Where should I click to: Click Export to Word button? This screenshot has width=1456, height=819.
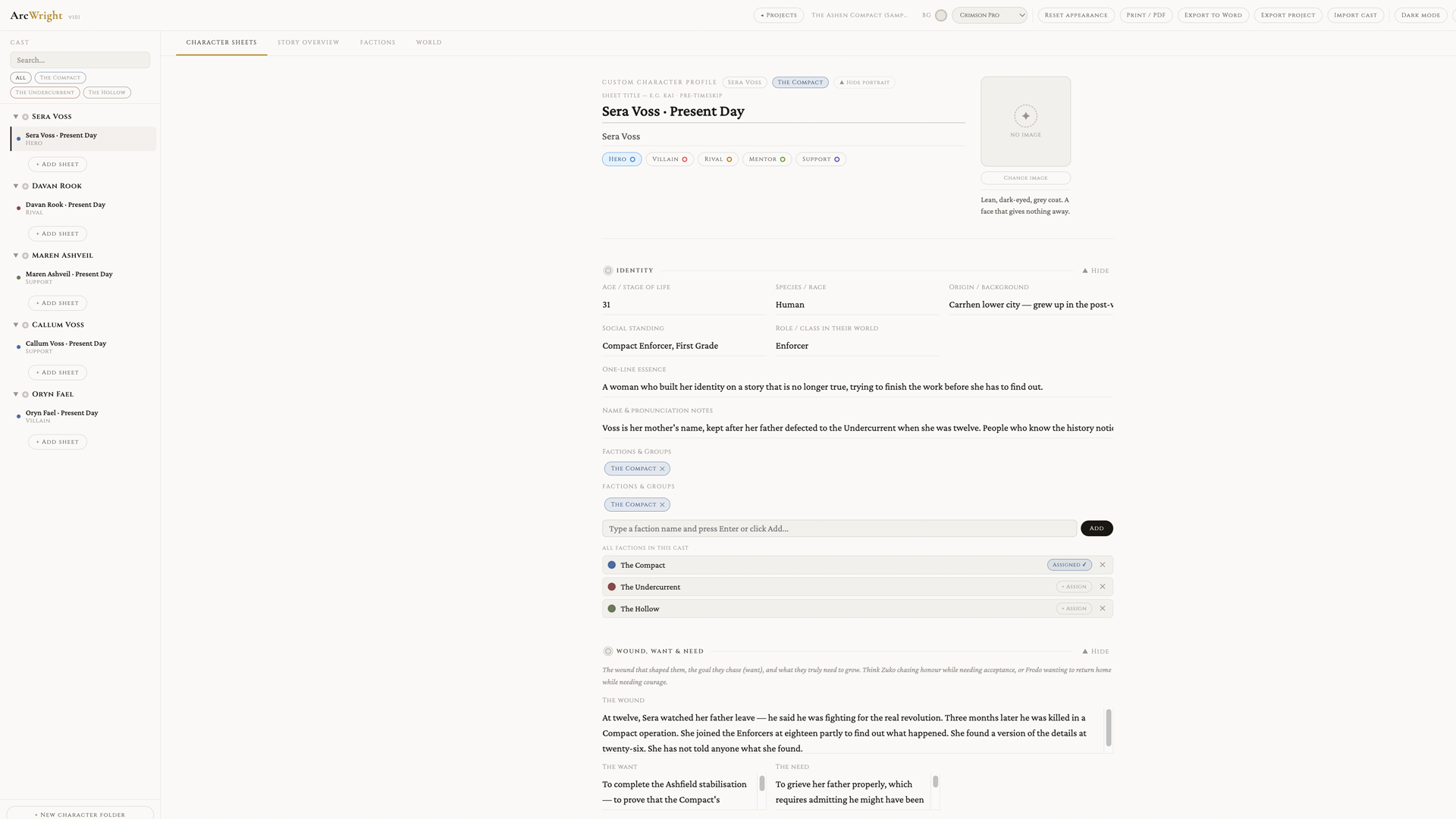coord(1213,15)
